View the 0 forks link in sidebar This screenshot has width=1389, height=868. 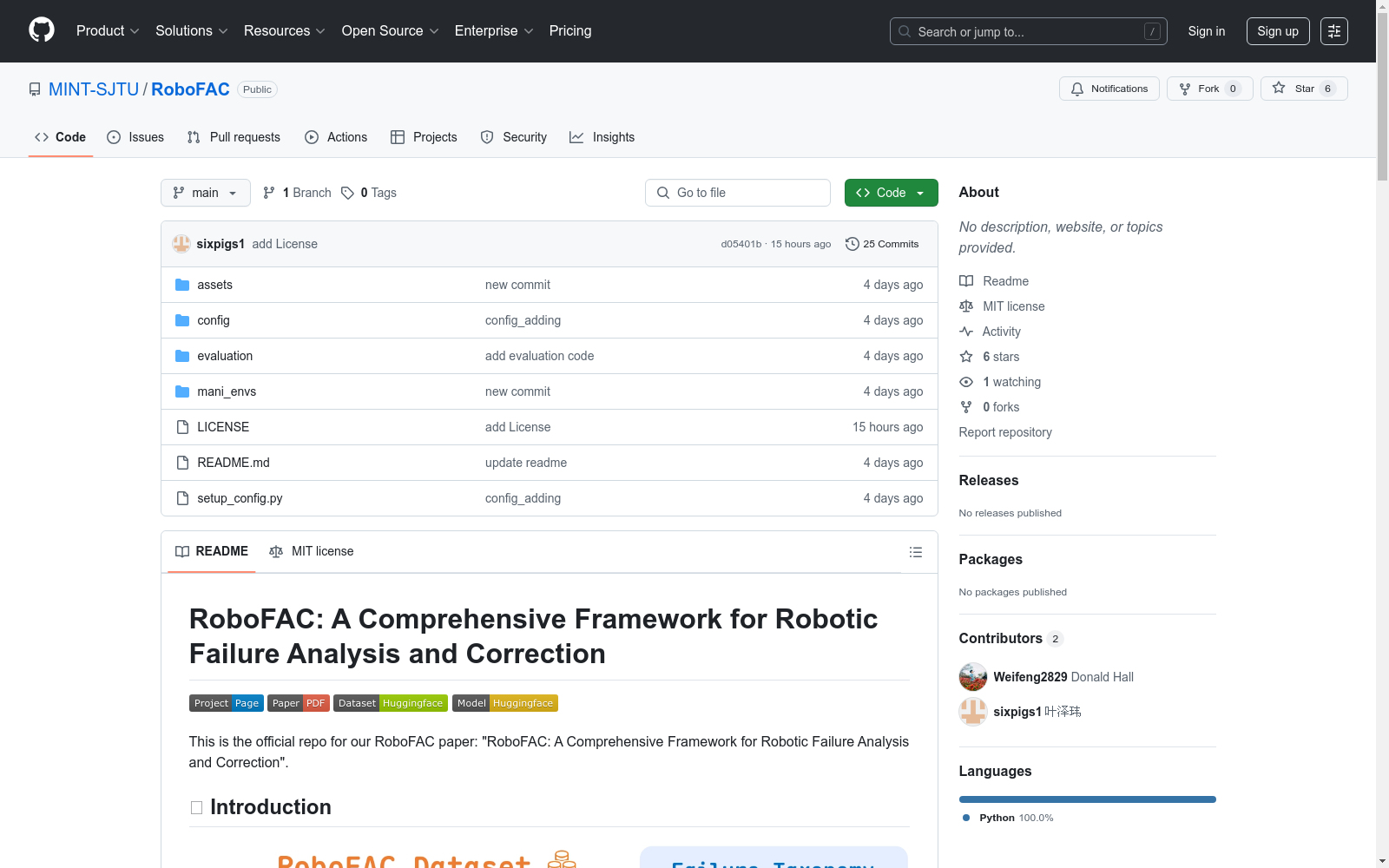[990, 407]
